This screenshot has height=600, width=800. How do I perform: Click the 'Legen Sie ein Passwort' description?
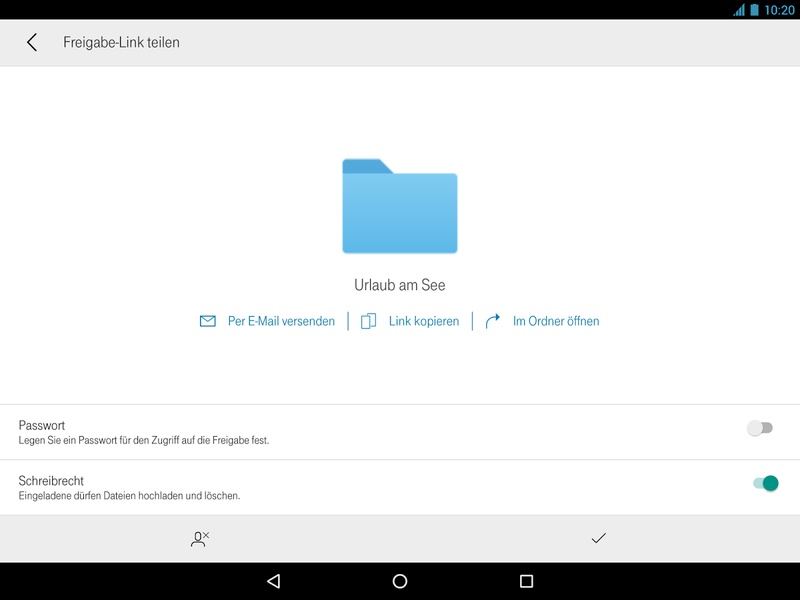[x=144, y=440]
